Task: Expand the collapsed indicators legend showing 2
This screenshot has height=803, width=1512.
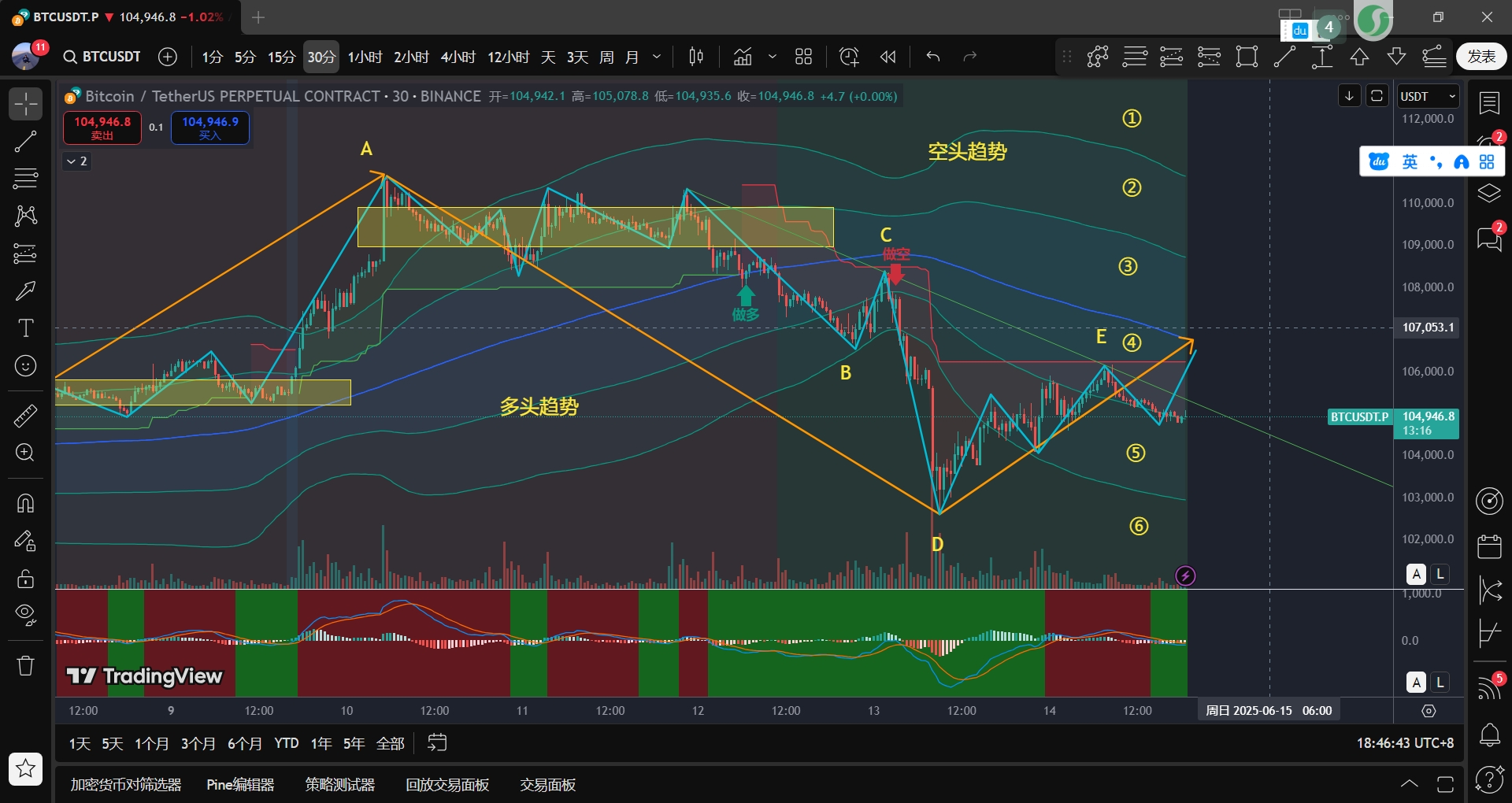Action: pyautogui.click(x=76, y=161)
